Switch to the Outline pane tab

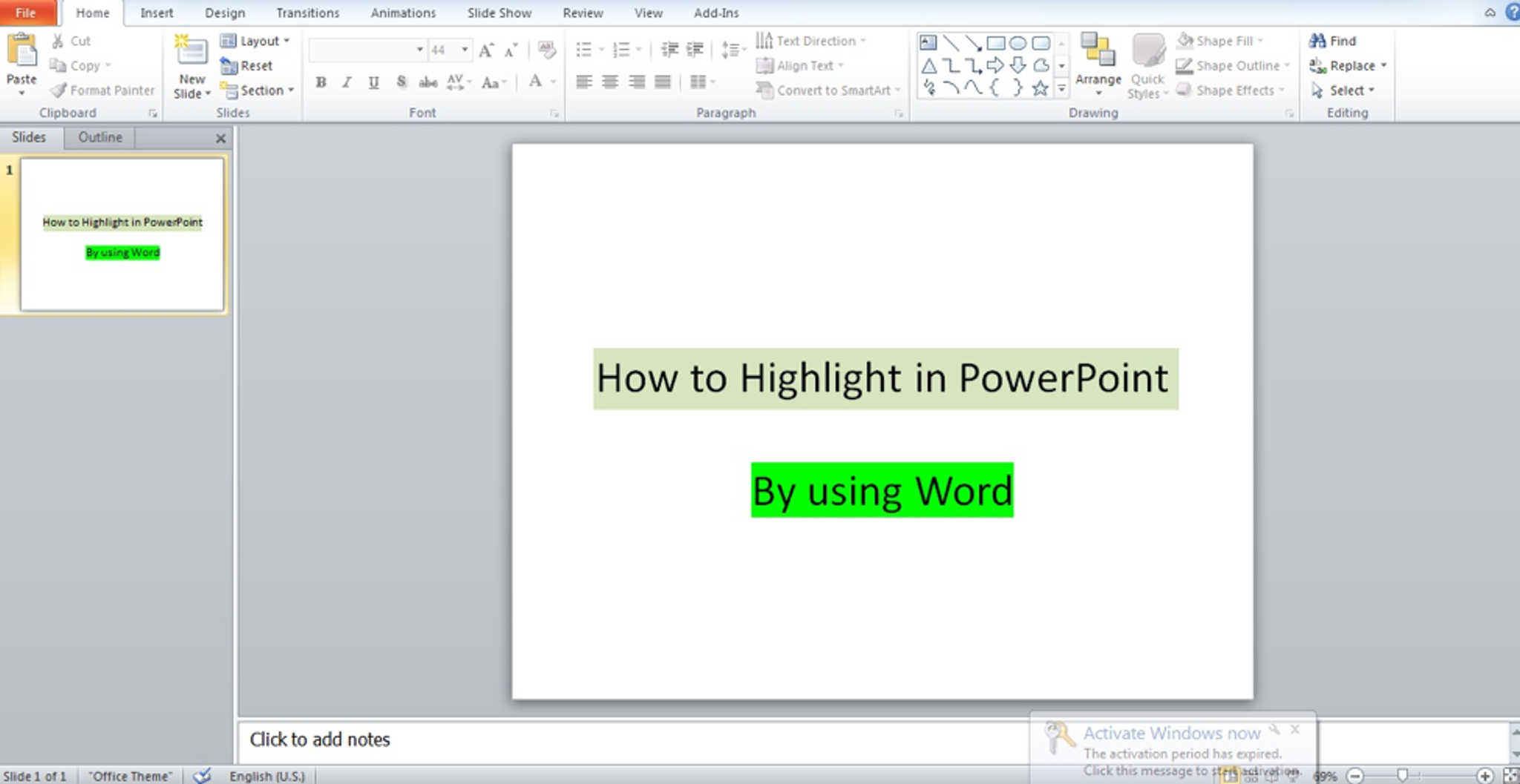click(x=99, y=137)
